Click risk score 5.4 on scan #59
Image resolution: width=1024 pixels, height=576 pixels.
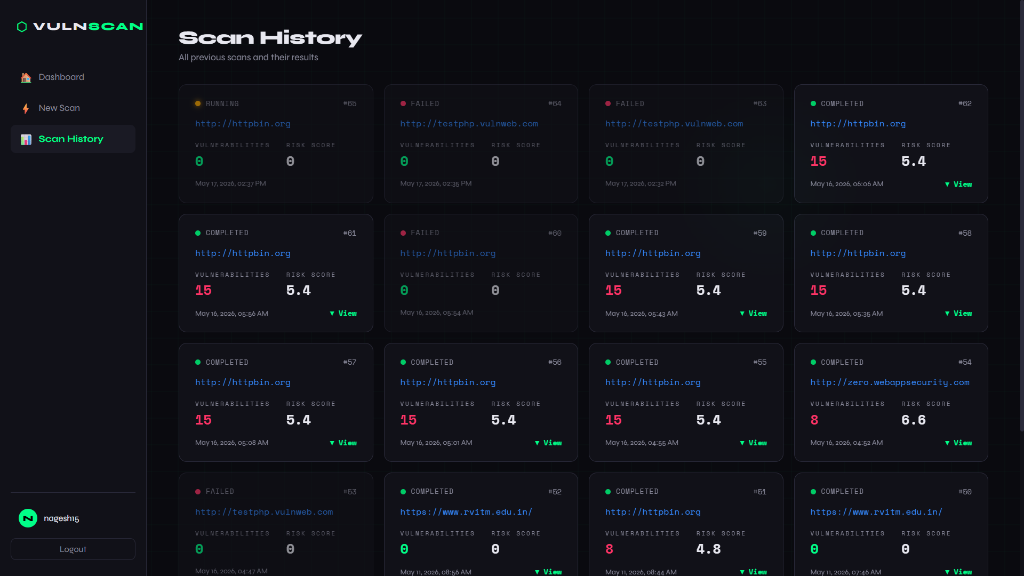point(709,291)
